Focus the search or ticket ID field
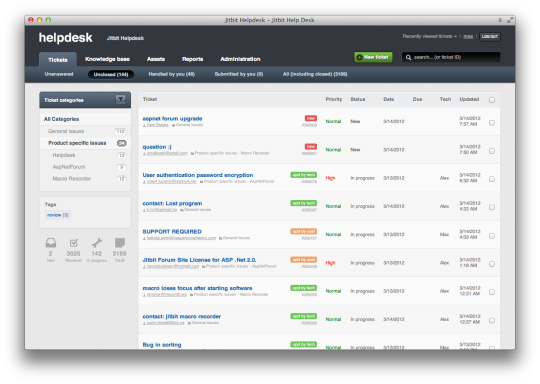The height and width of the screenshot is (384, 540). pyautogui.click(x=451, y=57)
